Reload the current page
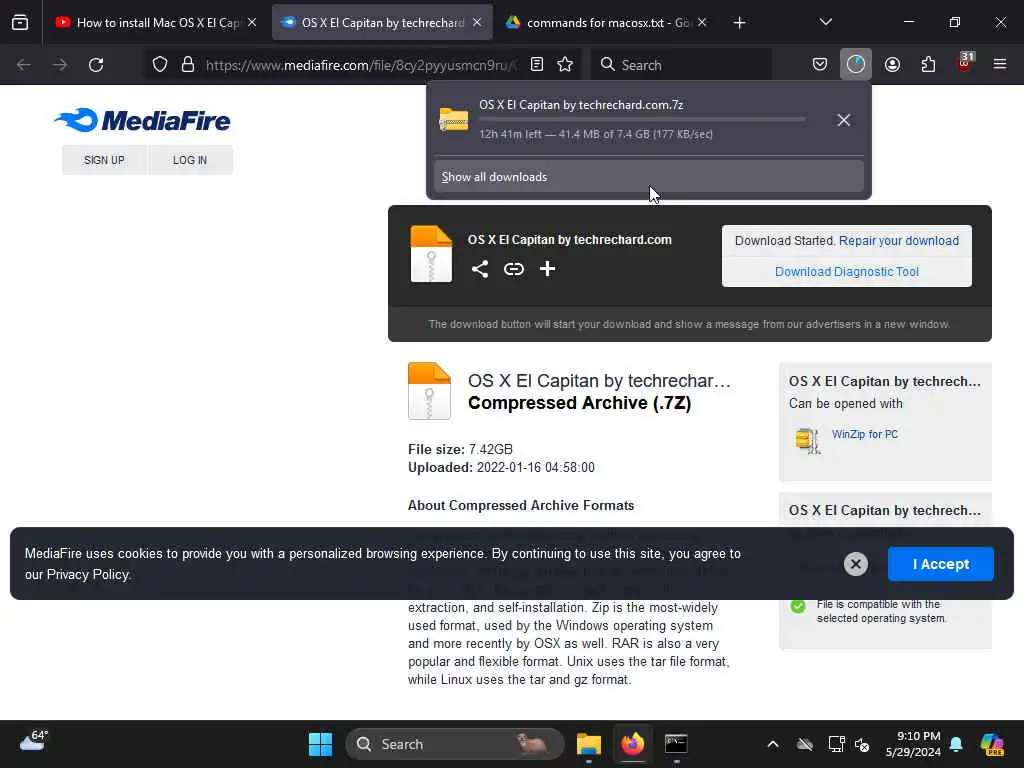 tap(96, 65)
